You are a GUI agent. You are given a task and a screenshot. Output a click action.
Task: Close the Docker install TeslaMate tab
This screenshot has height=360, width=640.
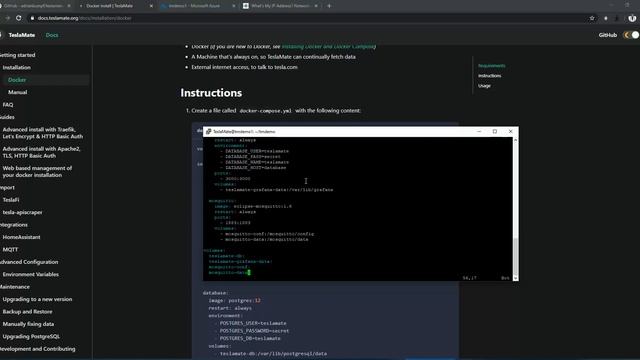(x=151, y=6)
